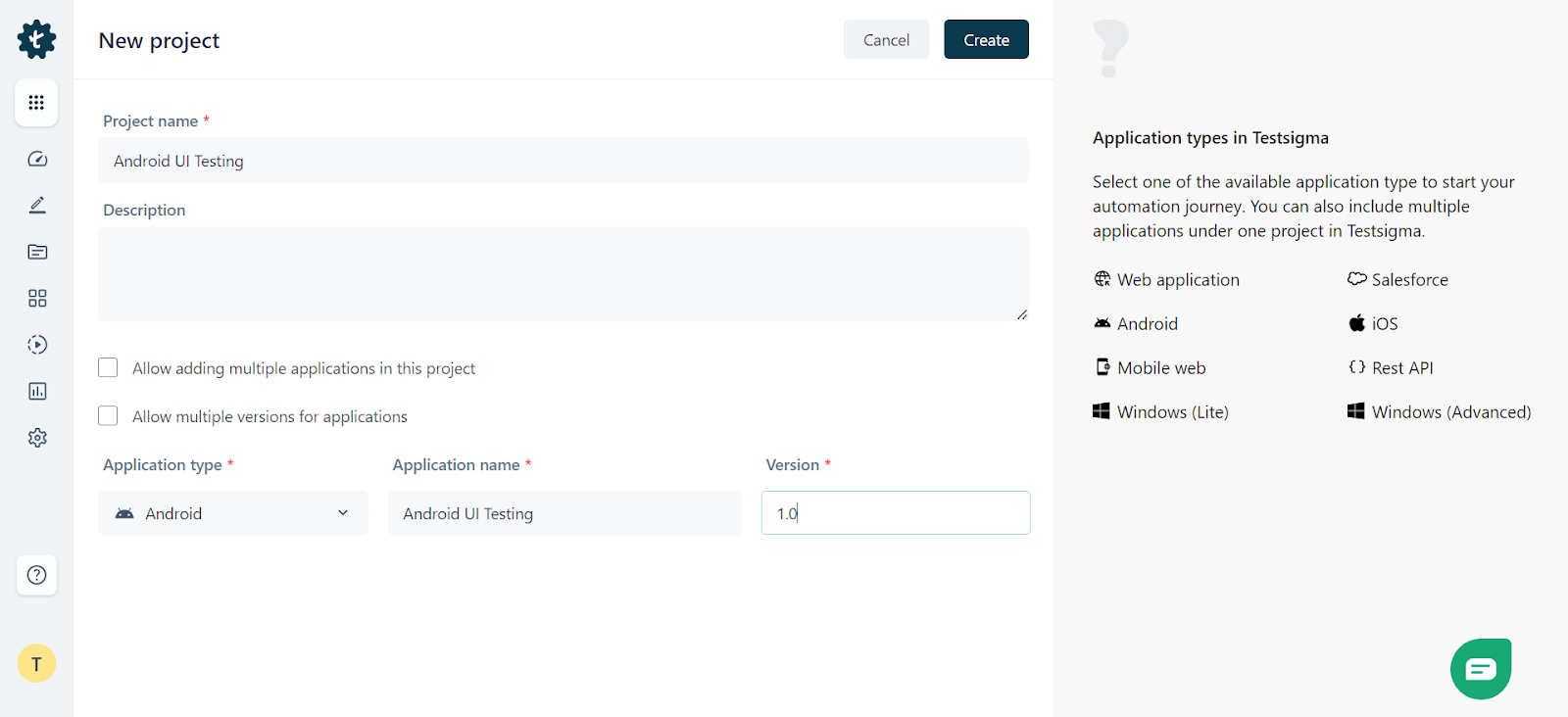Click the 'Application types in Testsigma' heading
Screen dimensions: 1568x717
[1210, 138]
